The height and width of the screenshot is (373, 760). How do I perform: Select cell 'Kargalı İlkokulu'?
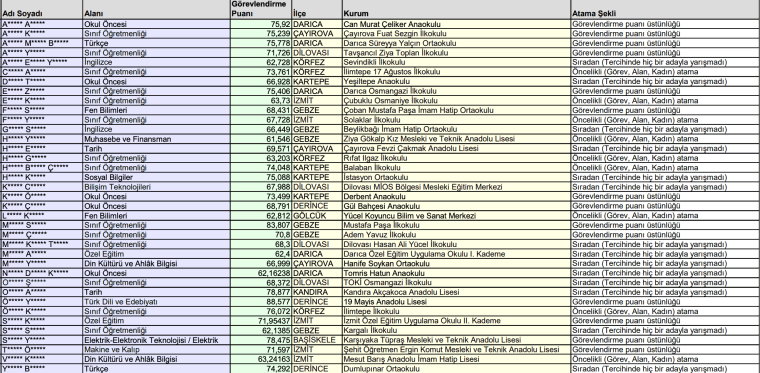pyautogui.click(x=456, y=331)
